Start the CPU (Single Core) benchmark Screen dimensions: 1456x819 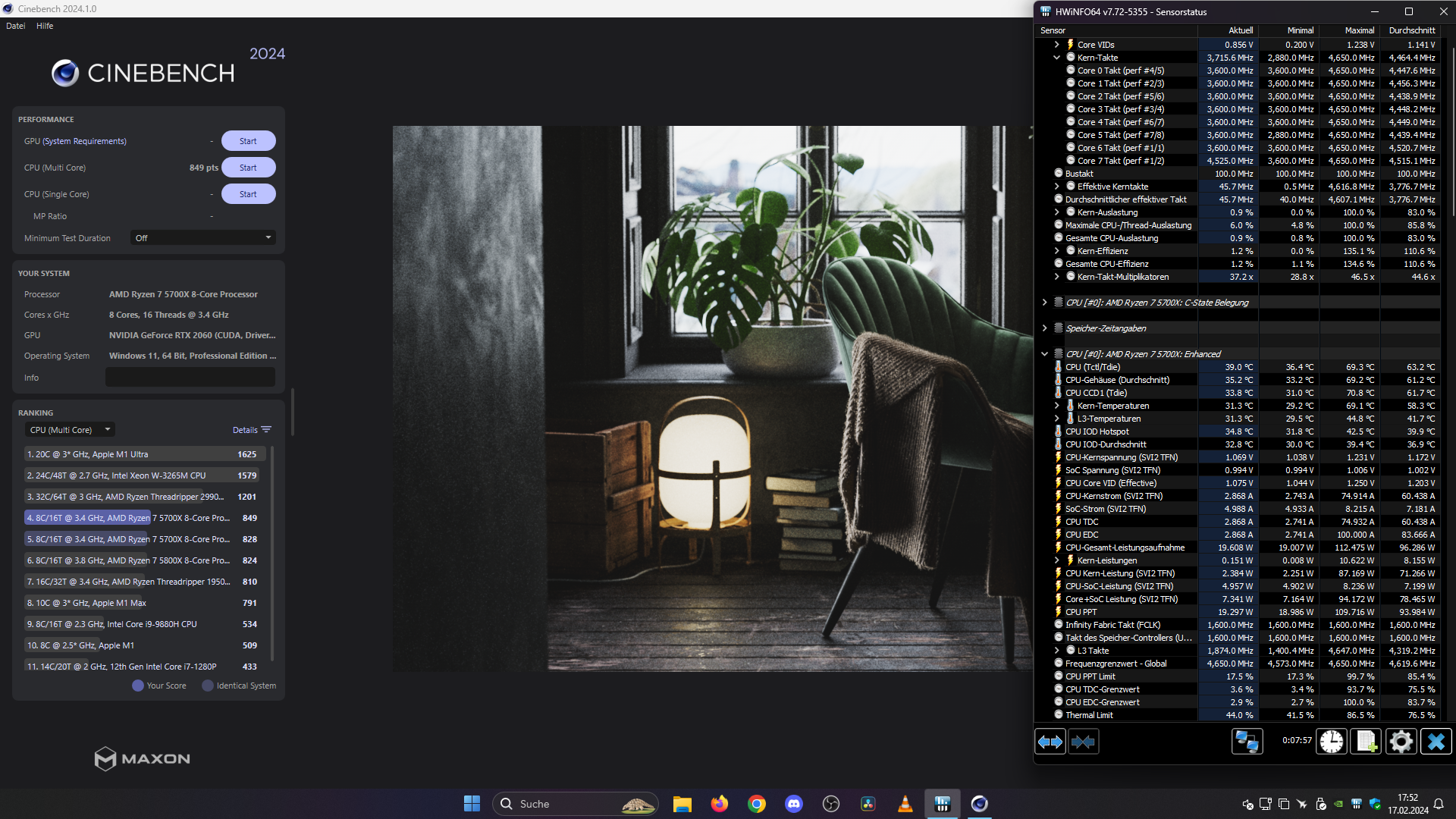(x=248, y=194)
